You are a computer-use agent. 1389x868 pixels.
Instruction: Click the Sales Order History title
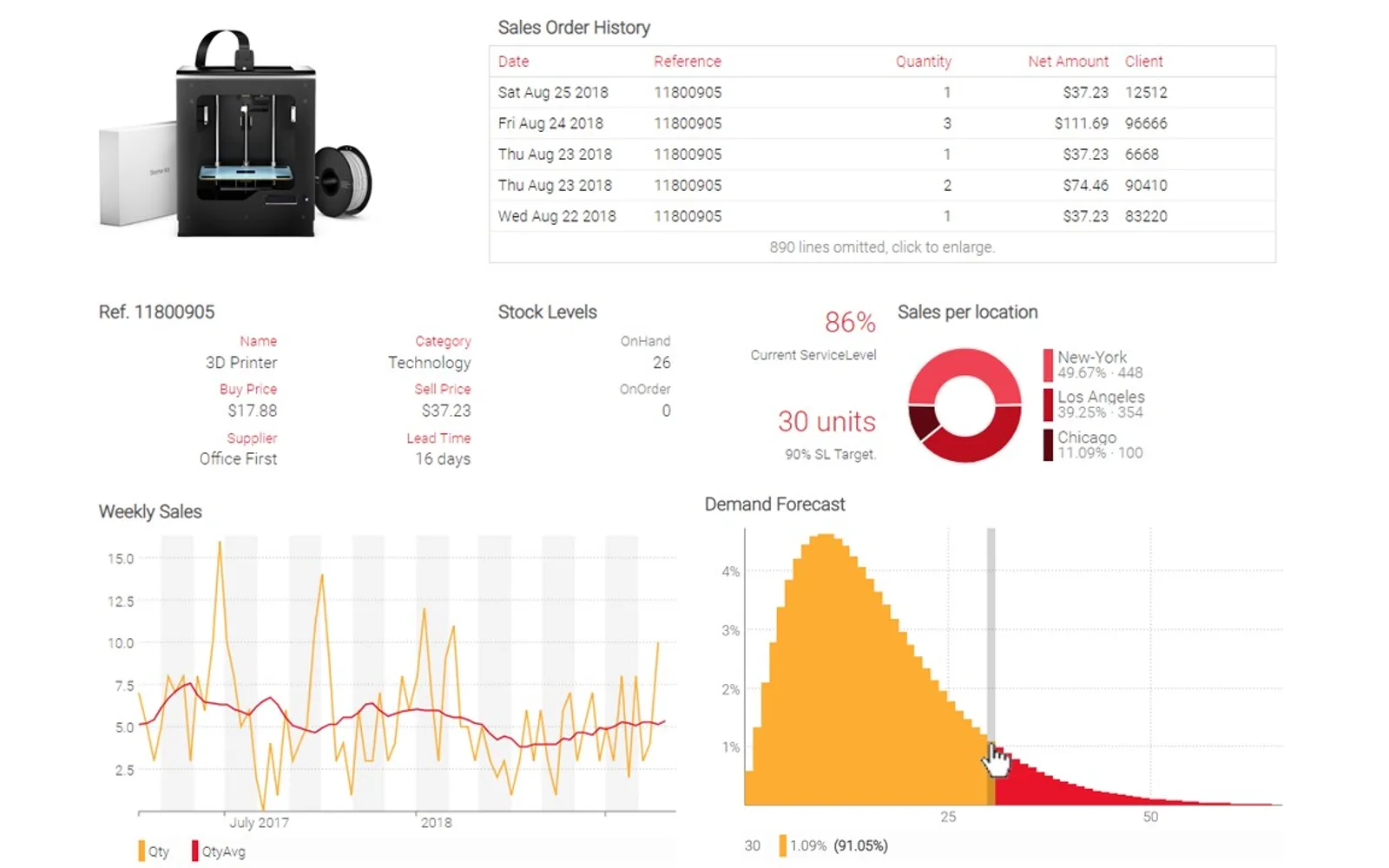(574, 28)
